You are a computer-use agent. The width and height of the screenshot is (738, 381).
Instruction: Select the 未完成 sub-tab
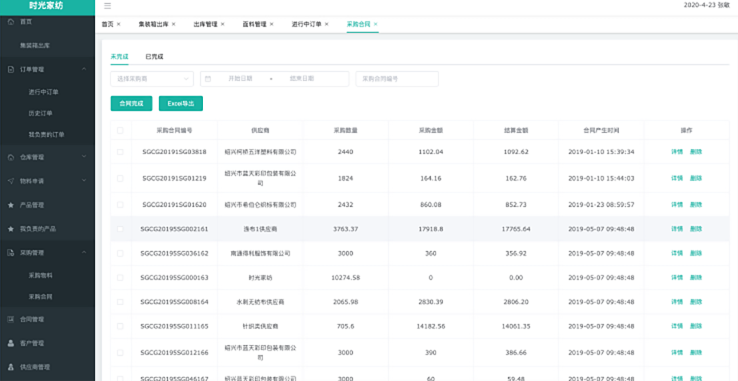(120, 57)
